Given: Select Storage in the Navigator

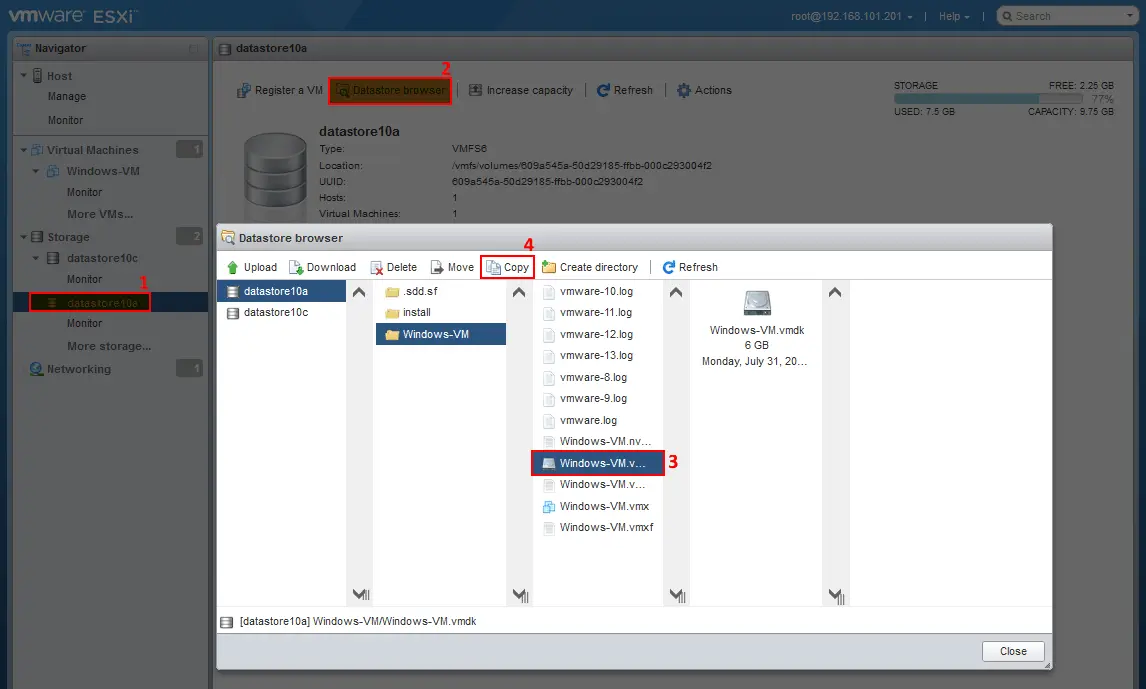Looking at the screenshot, I should pos(68,237).
